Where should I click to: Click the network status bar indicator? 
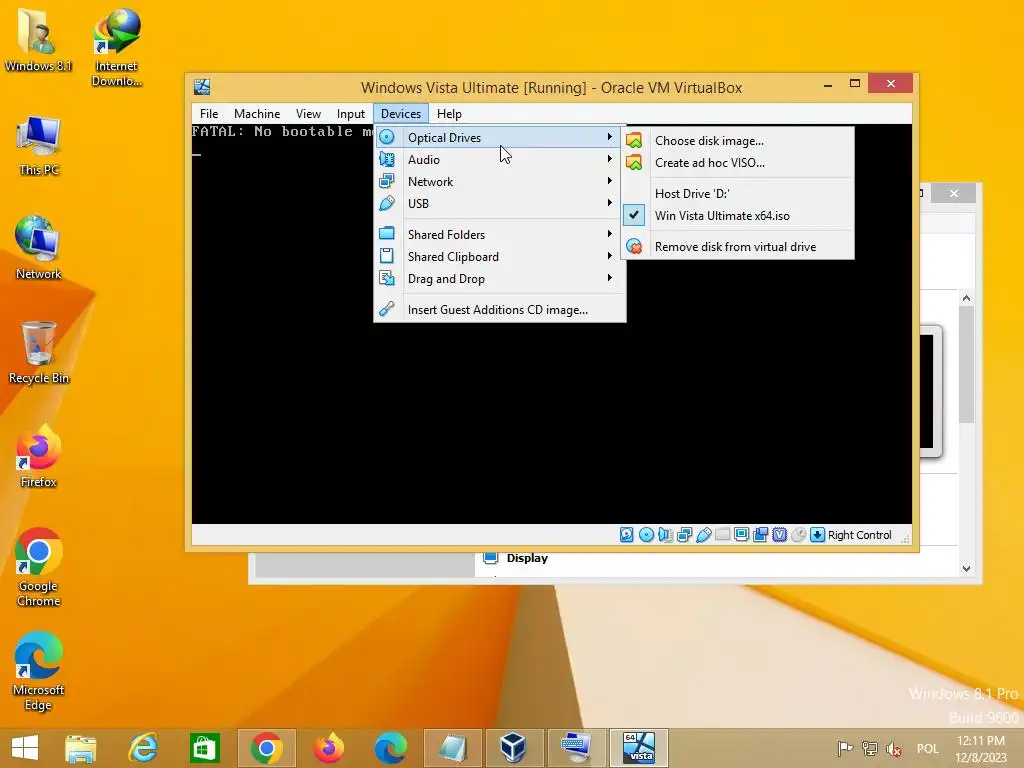tap(684, 535)
